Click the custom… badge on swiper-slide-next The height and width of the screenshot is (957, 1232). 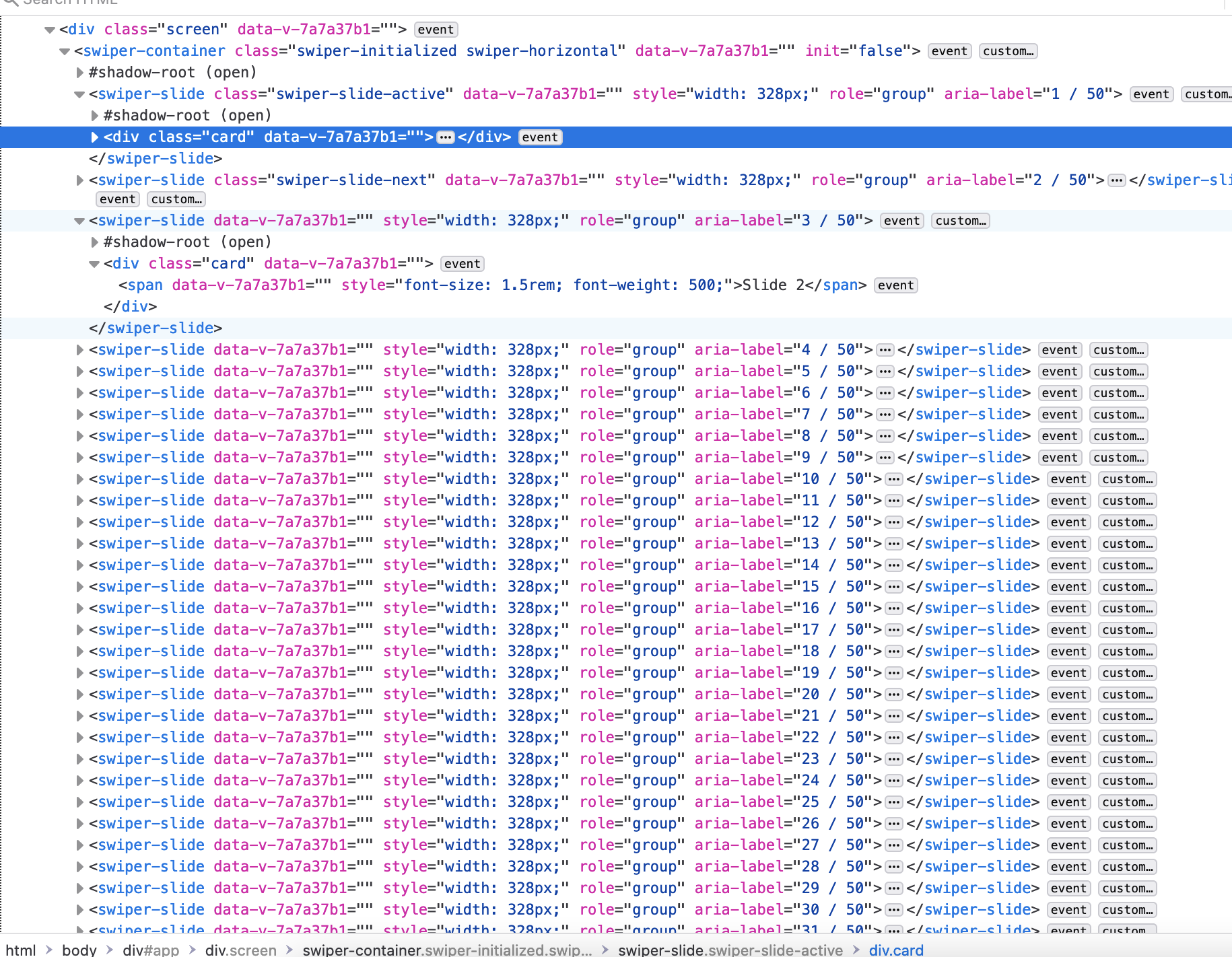(x=176, y=199)
